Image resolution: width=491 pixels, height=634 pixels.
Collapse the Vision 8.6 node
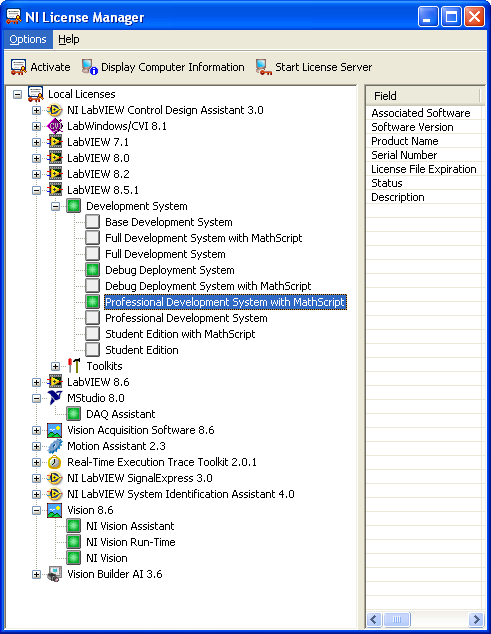click(36, 510)
